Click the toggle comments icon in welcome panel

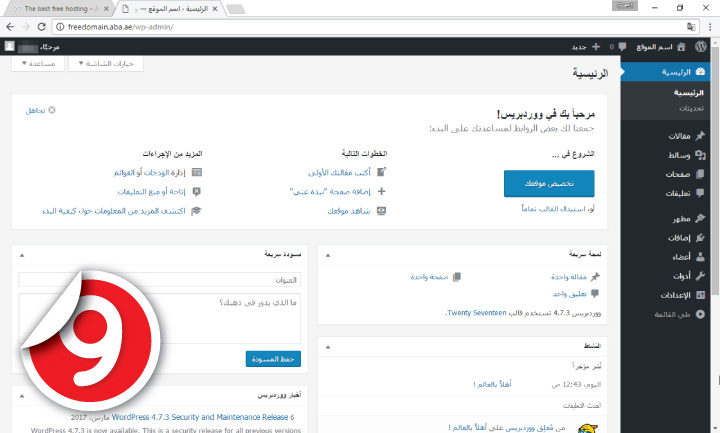pyautogui.click(x=197, y=191)
